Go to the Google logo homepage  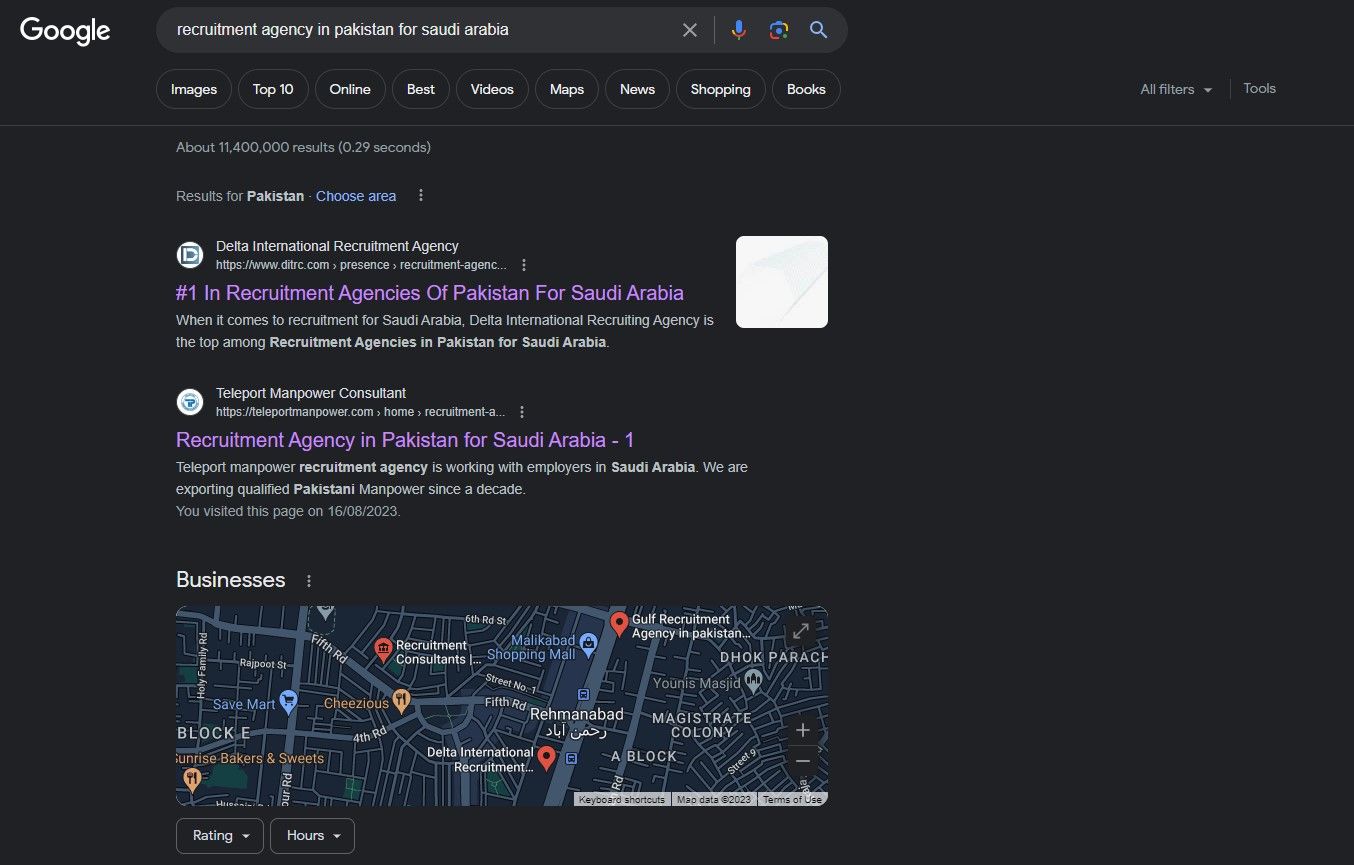(65, 31)
